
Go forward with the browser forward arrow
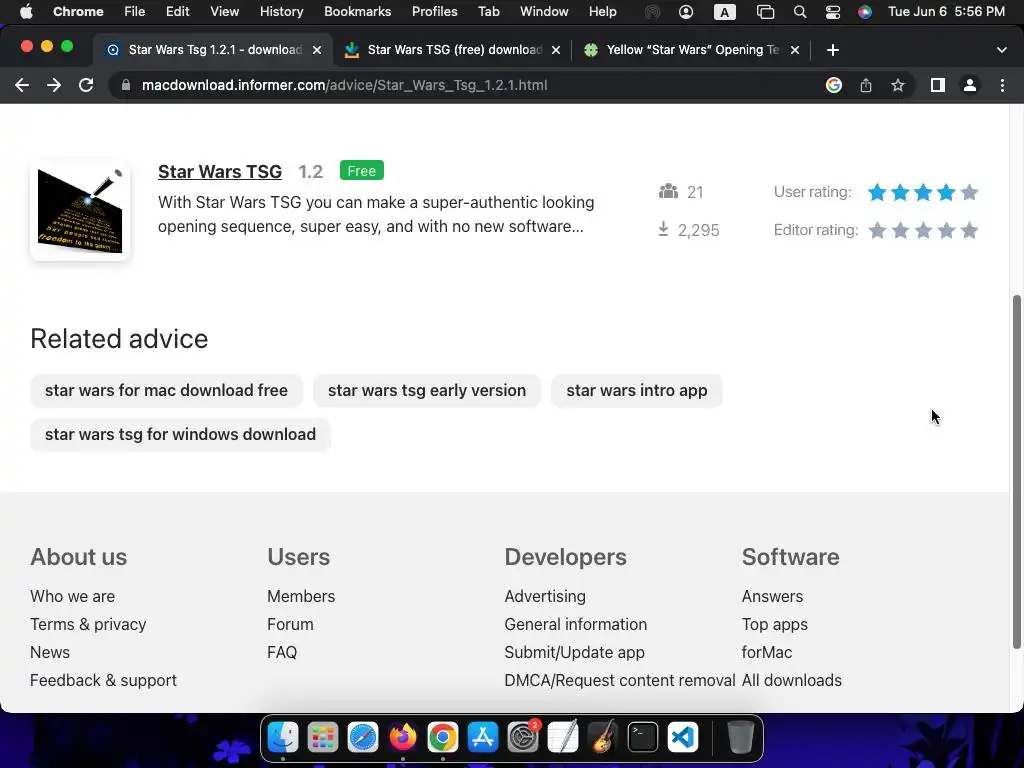tap(54, 85)
